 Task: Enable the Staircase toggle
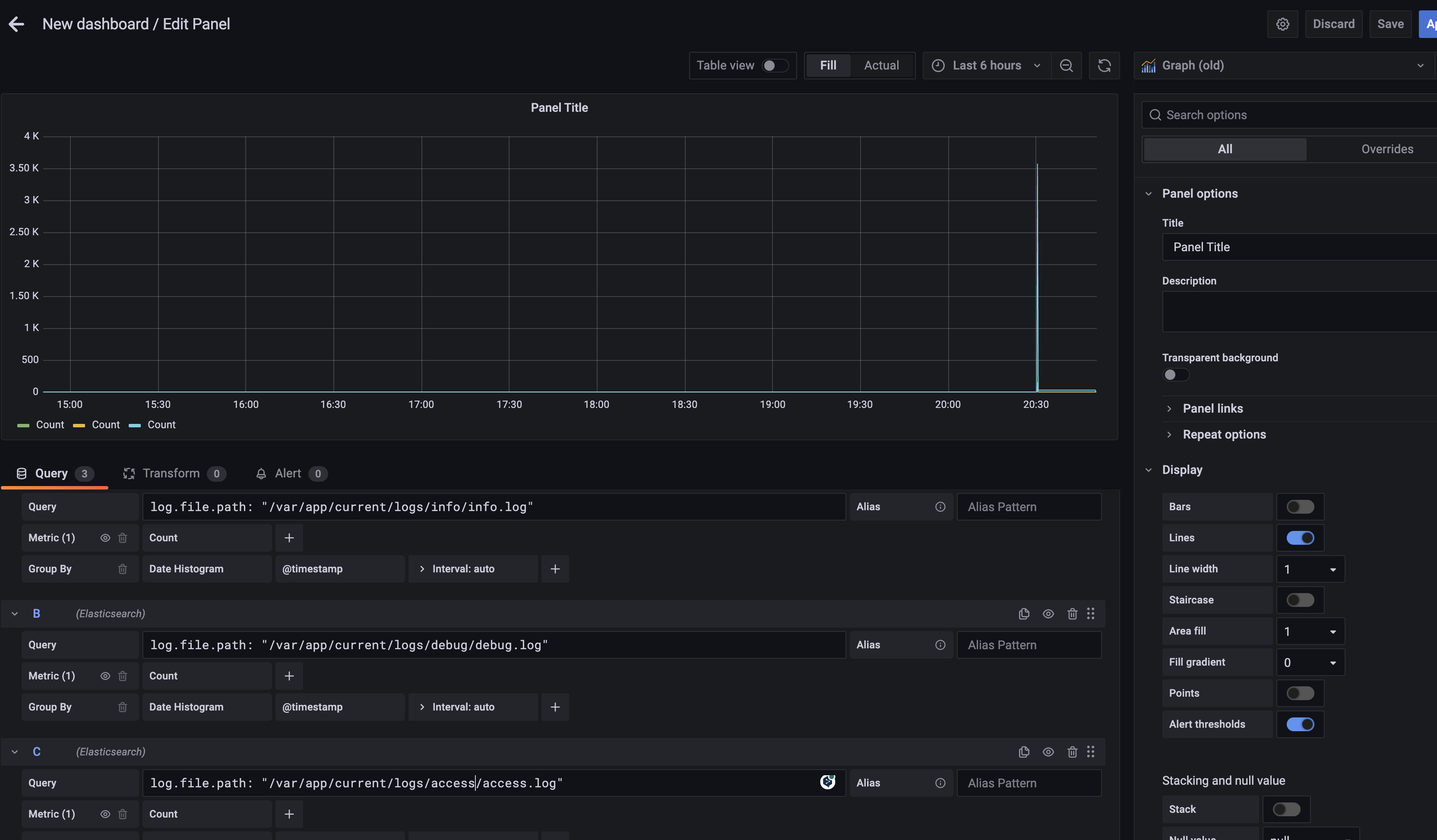(1300, 600)
